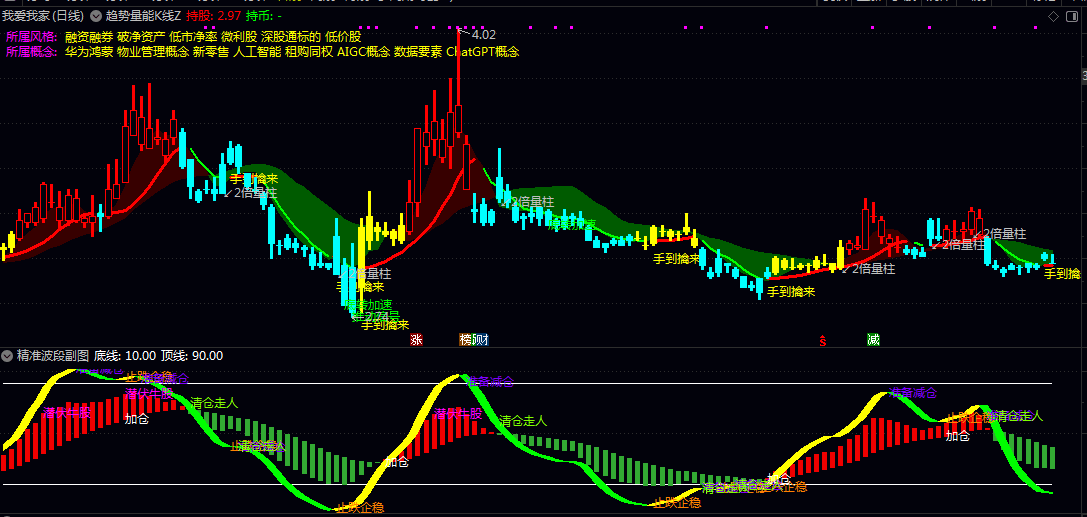Open the 华为鸿蒙 concept tag

89,52
